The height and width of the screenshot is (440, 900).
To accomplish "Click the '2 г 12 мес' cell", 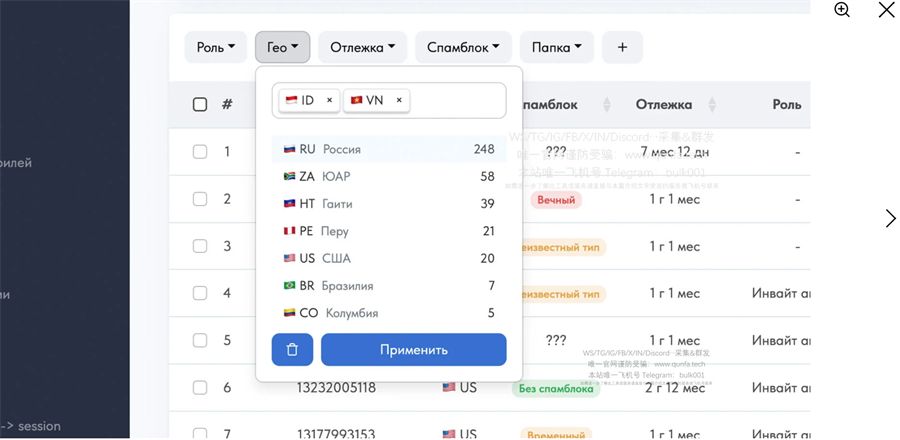I will tap(675, 388).
